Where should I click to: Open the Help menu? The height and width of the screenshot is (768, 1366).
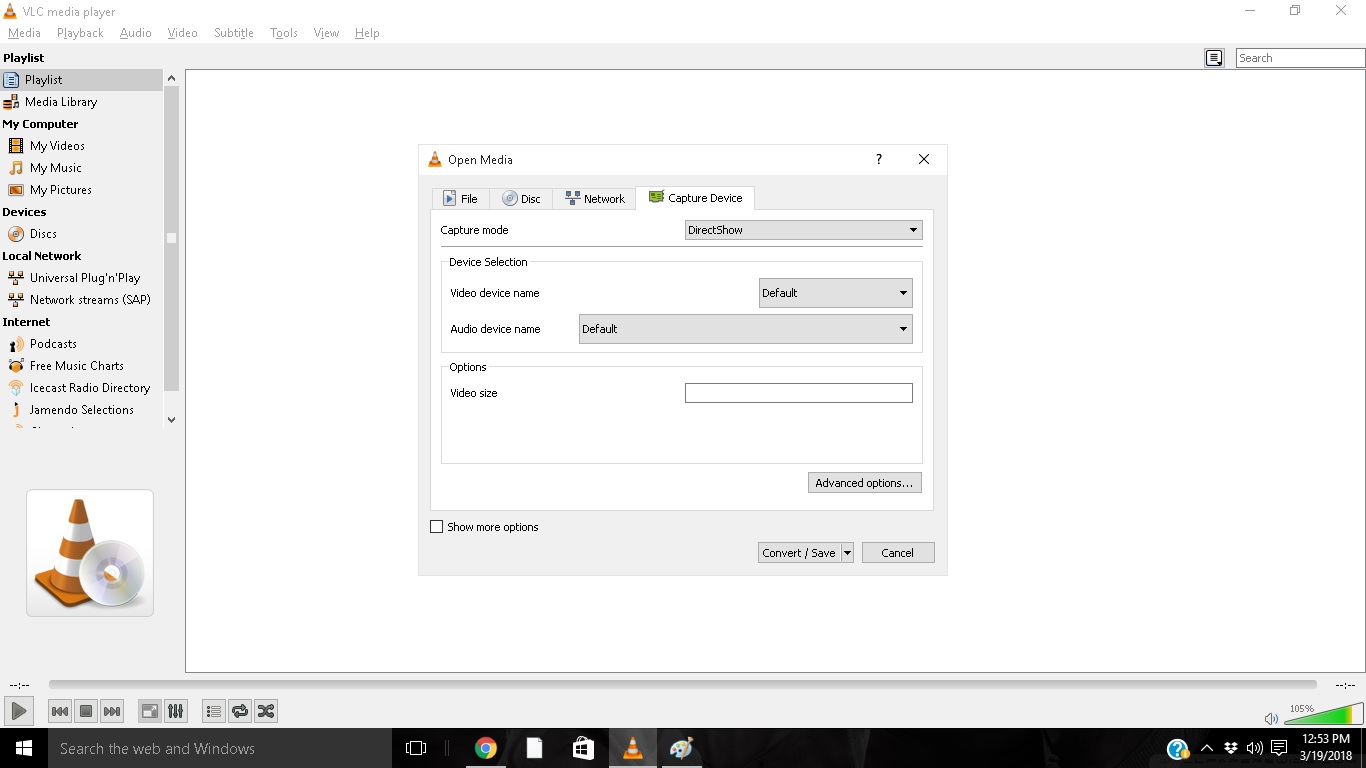[x=367, y=33]
